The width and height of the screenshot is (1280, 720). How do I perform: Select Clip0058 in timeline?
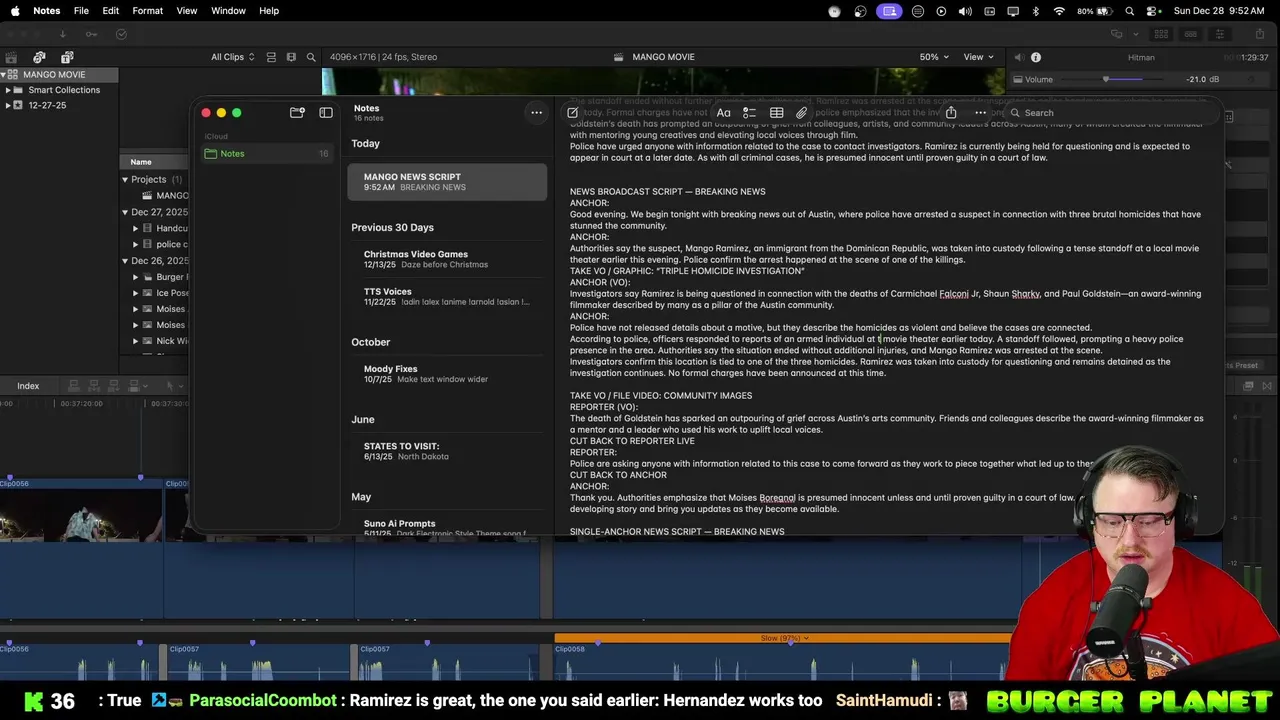pyautogui.click(x=782, y=662)
